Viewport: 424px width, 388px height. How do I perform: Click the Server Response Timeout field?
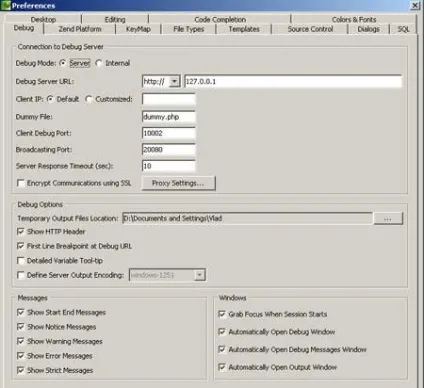coord(169,166)
